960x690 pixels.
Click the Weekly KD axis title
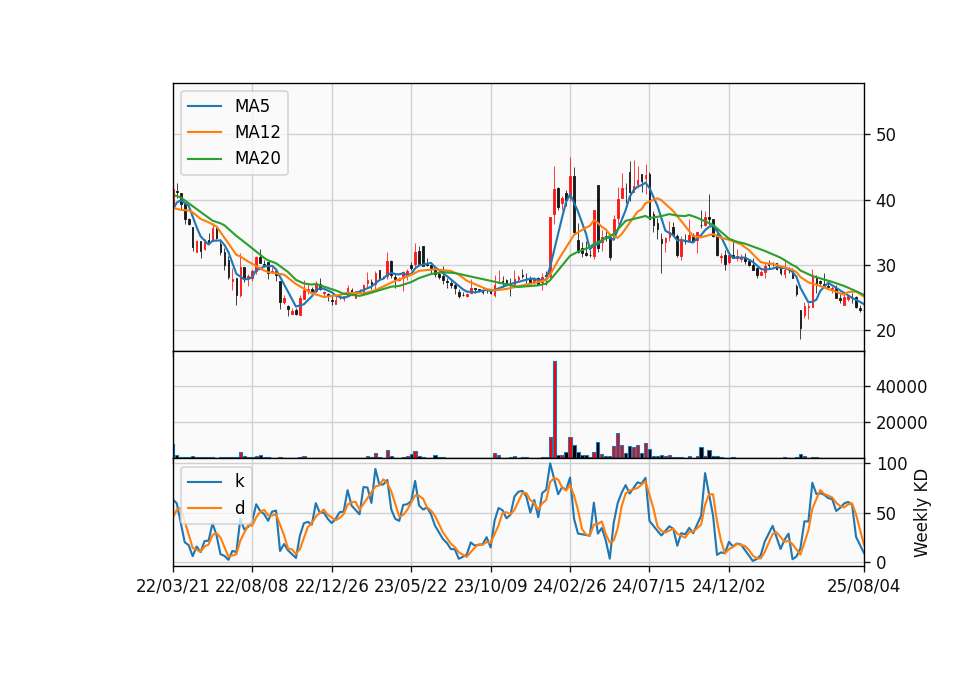921,513
